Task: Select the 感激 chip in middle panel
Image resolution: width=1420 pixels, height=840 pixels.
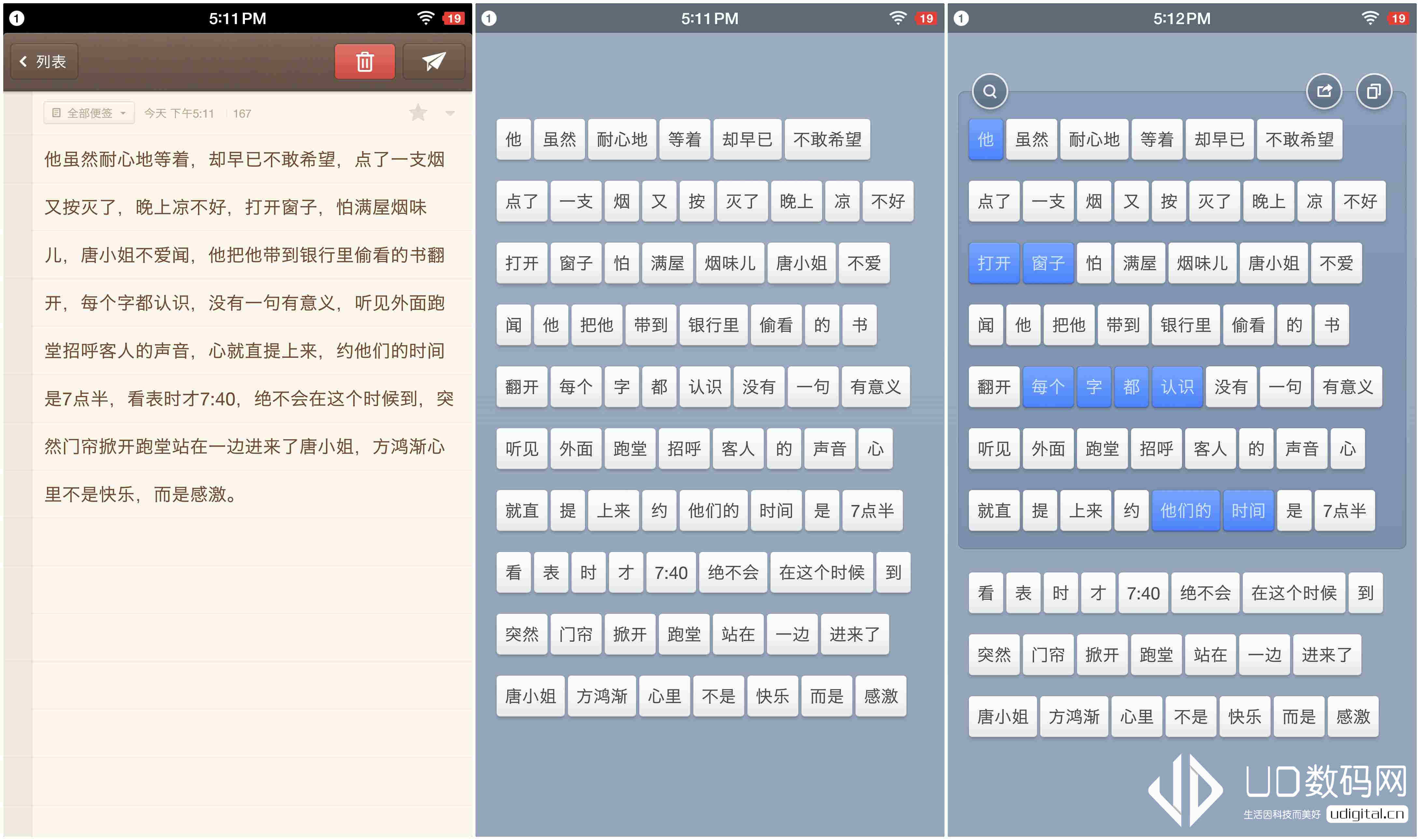Action: pyautogui.click(x=881, y=696)
